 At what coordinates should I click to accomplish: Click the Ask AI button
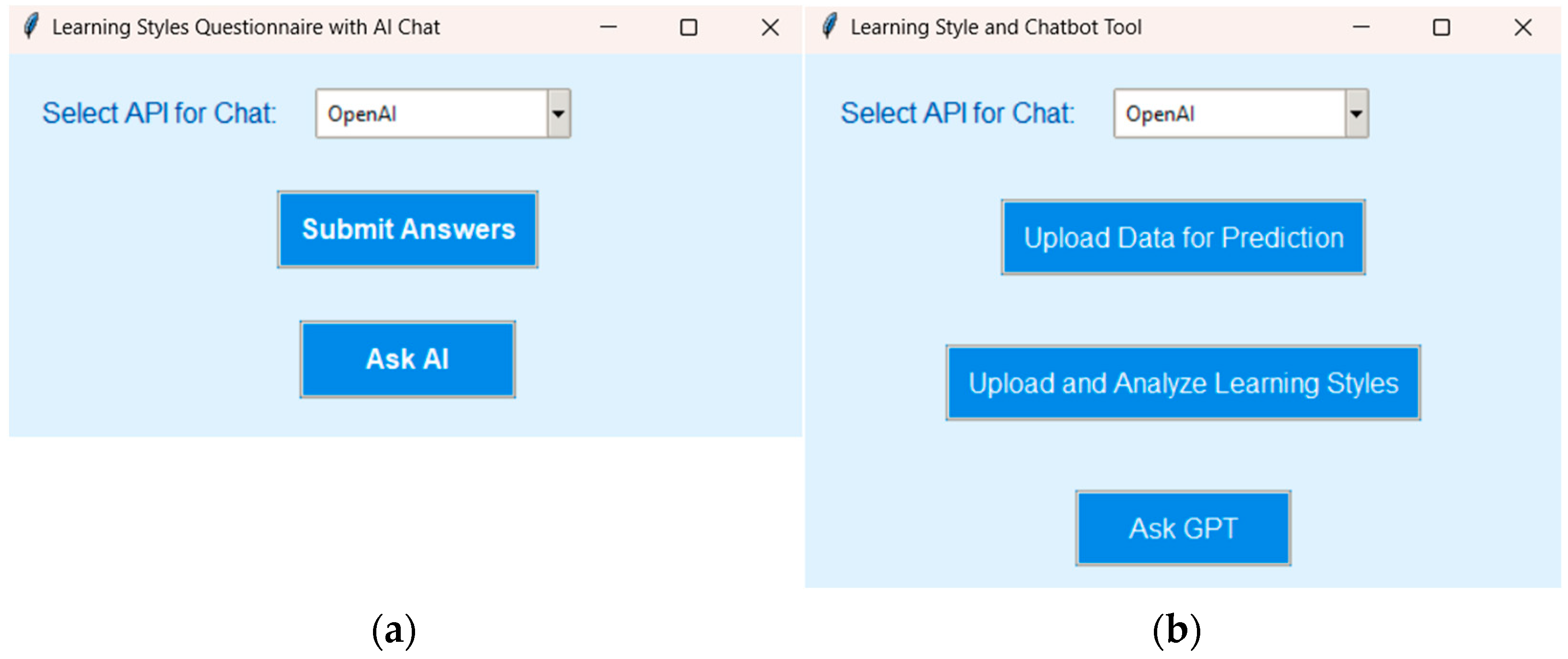coord(407,359)
